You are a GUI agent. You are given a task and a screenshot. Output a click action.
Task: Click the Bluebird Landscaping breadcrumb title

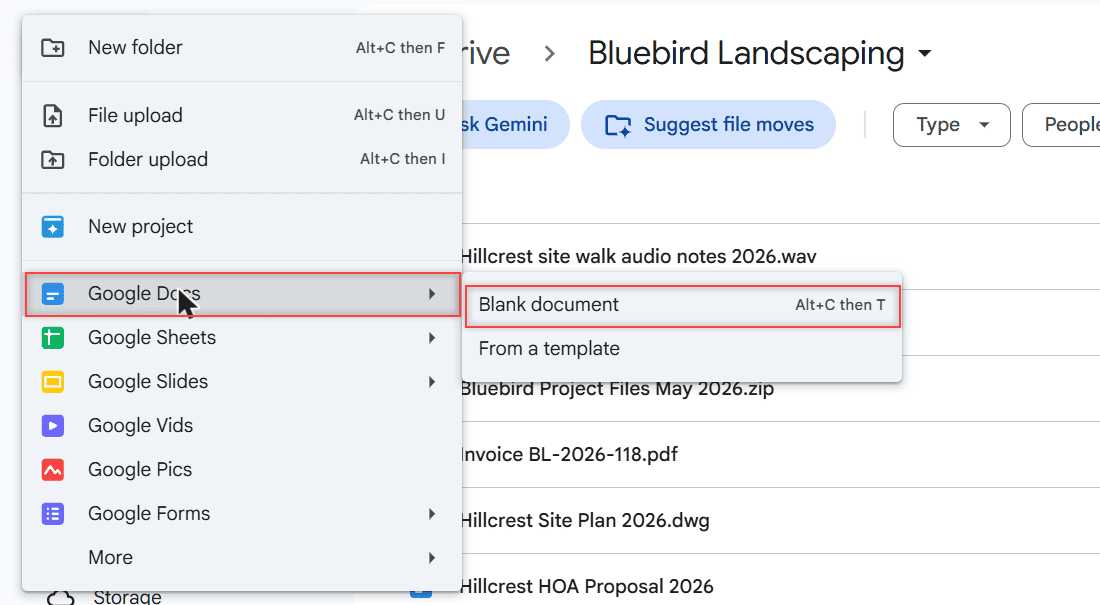coord(746,53)
